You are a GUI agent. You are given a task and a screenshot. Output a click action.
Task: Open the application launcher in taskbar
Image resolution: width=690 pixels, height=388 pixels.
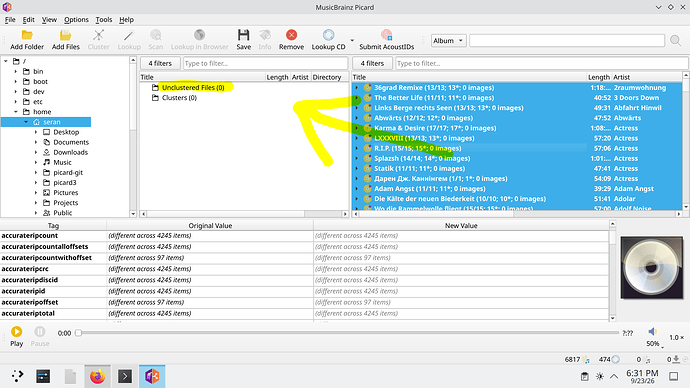tap(17, 376)
